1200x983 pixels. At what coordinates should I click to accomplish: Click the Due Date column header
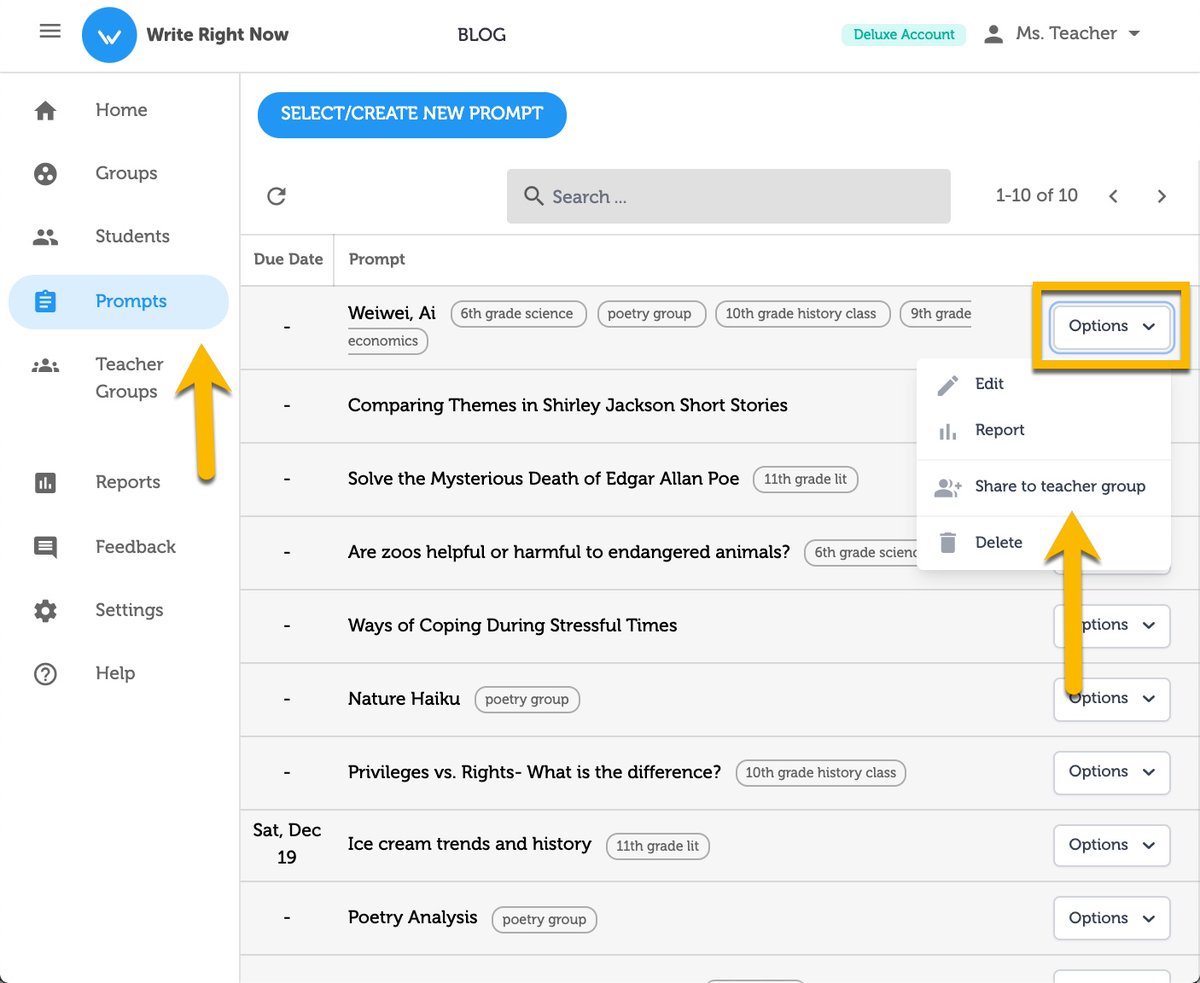[x=288, y=259]
